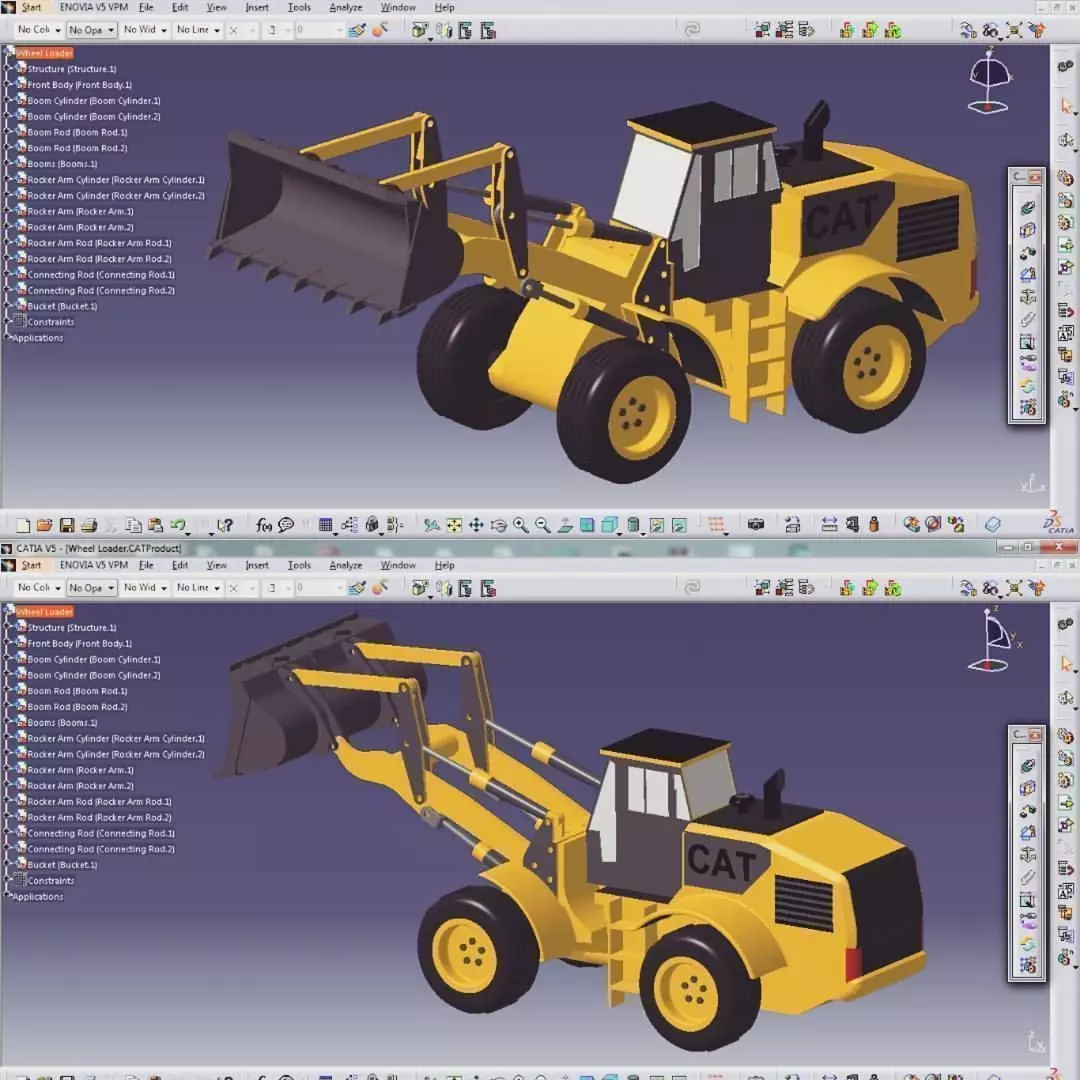
Task: Open Help menu in upper window
Action: [x=444, y=8]
